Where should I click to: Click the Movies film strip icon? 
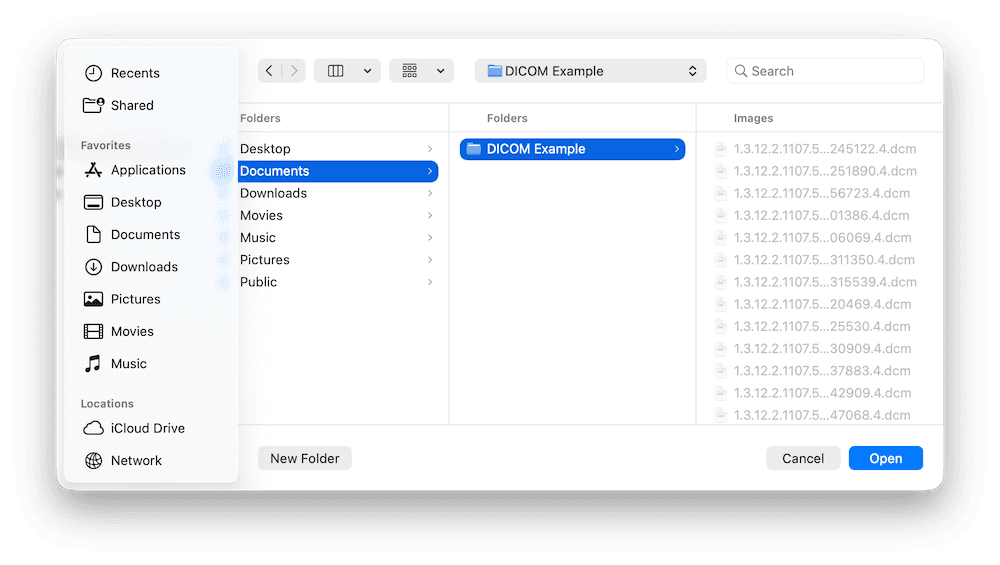pyautogui.click(x=93, y=332)
